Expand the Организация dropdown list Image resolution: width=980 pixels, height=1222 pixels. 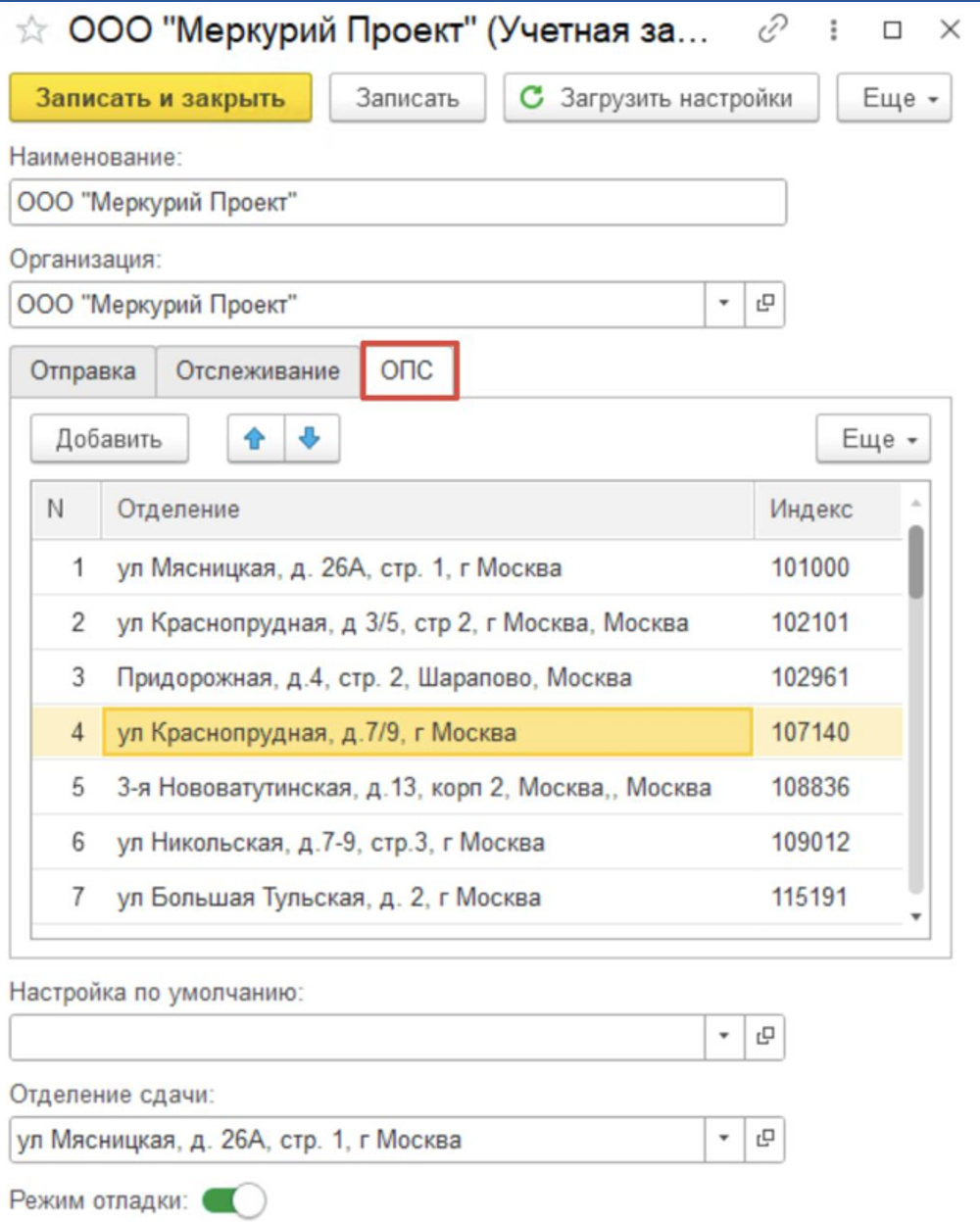724,304
